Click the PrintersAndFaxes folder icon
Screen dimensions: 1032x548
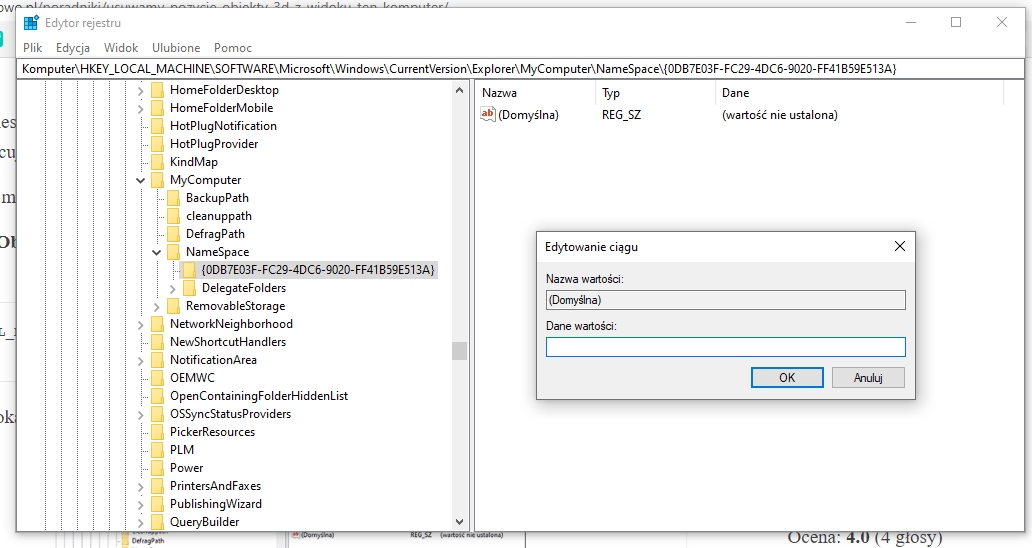(157, 486)
